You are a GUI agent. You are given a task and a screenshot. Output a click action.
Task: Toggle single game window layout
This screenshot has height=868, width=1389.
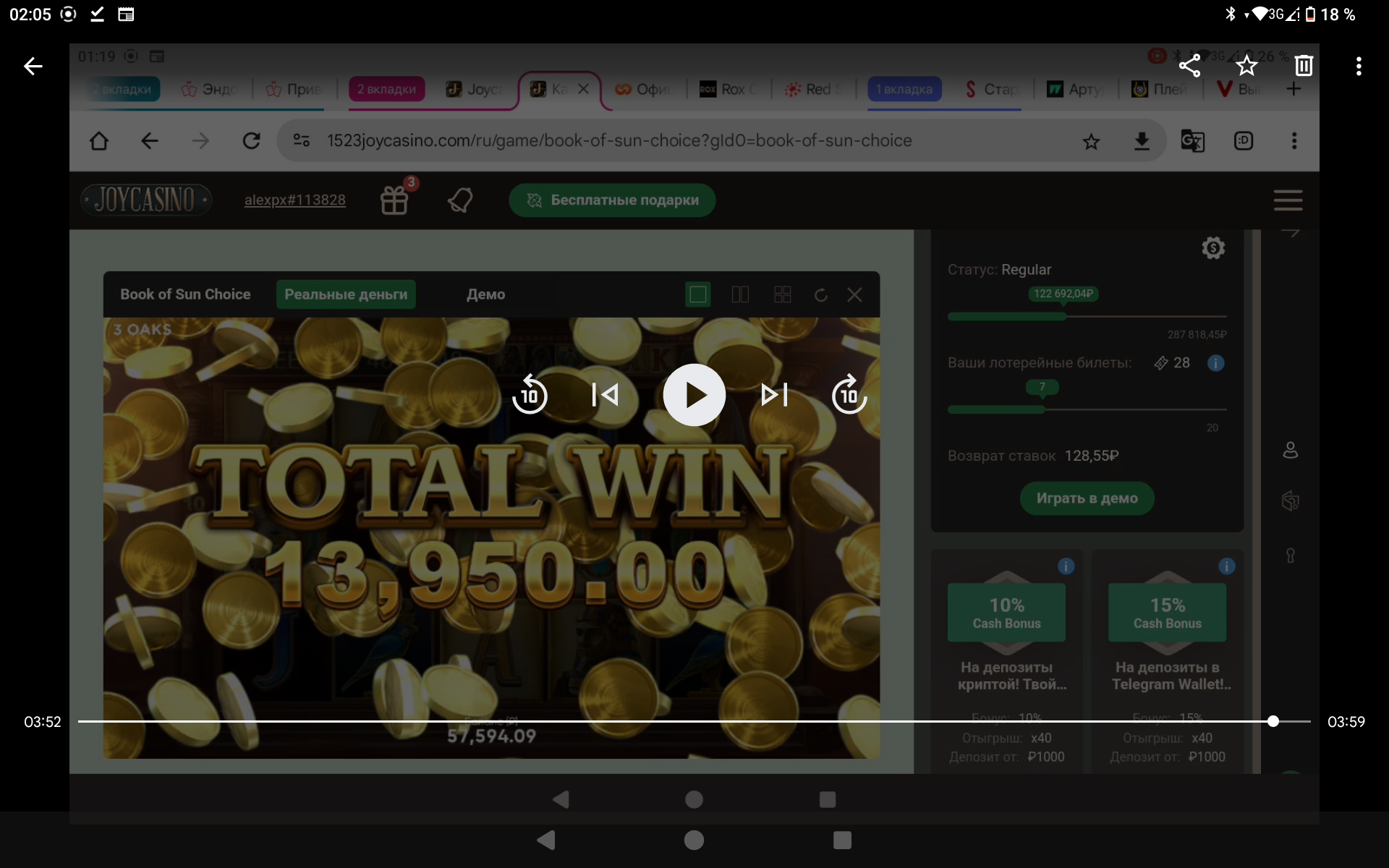coord(697,294)
